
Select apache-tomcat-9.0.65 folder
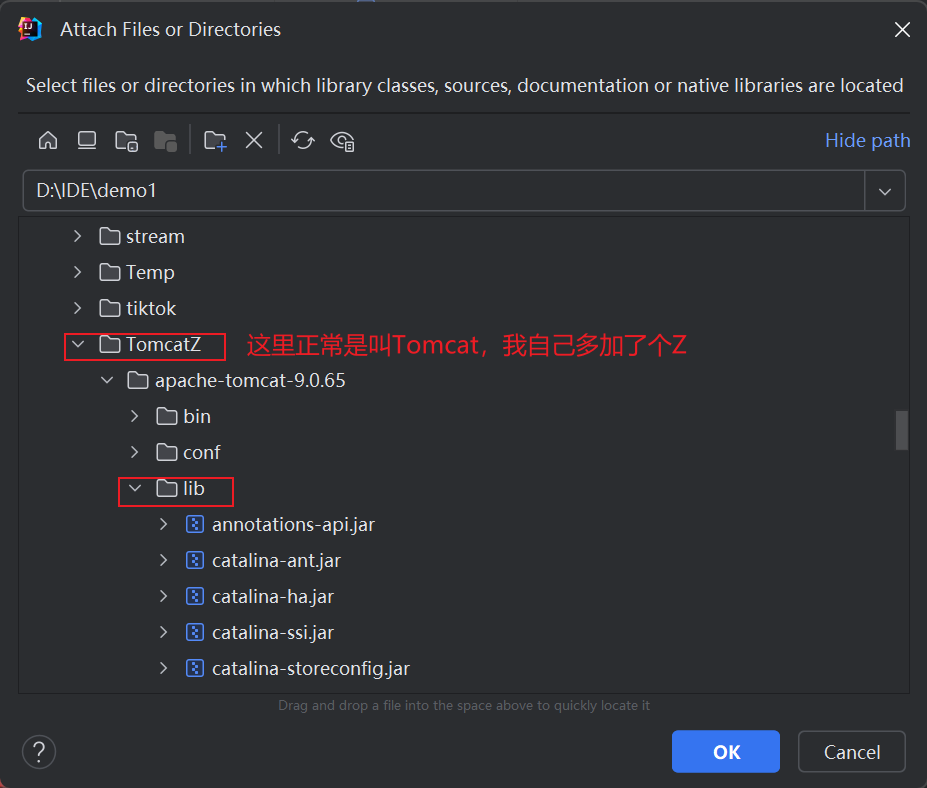[x=250, y=381]
